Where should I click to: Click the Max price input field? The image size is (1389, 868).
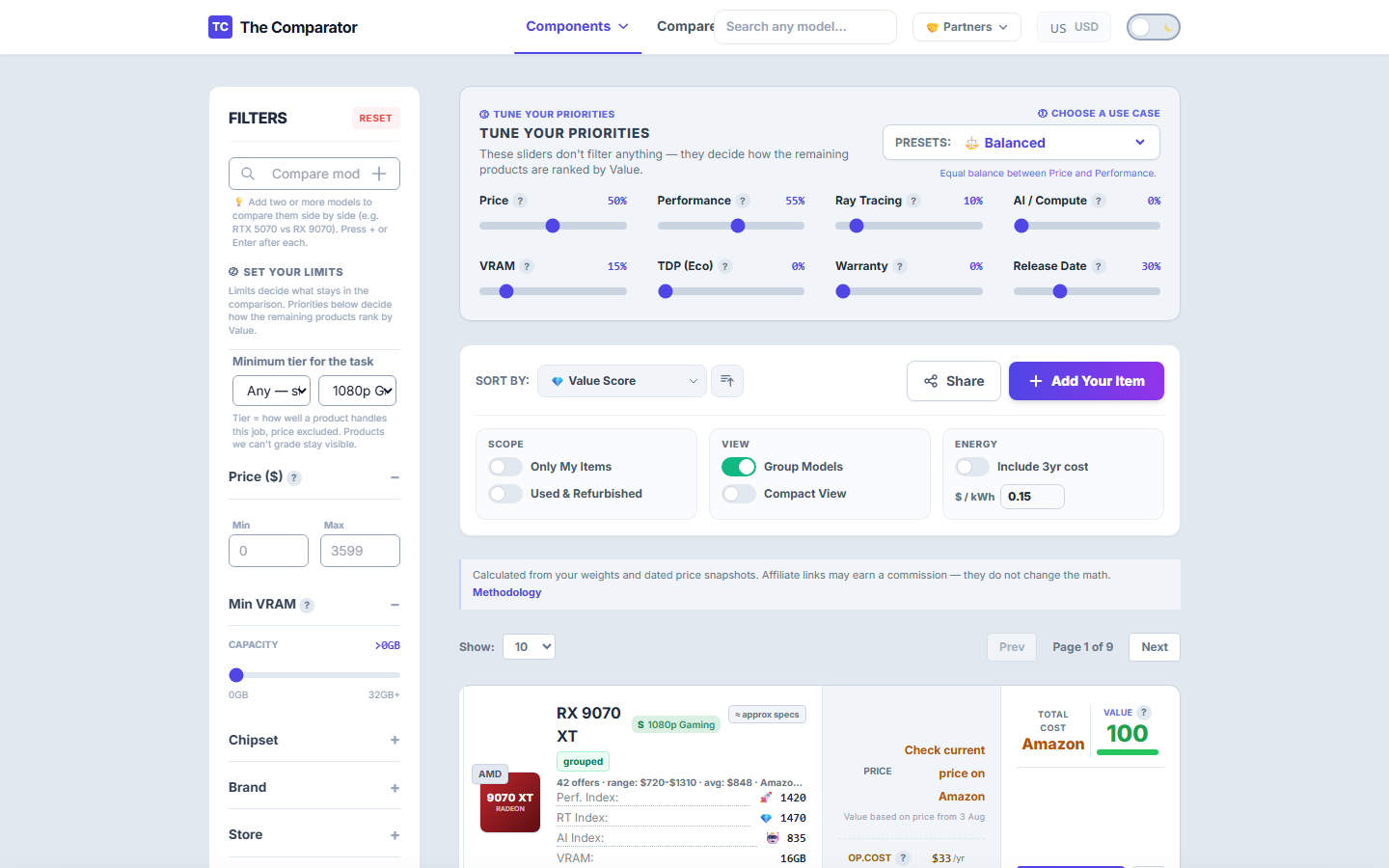point(360,551)
